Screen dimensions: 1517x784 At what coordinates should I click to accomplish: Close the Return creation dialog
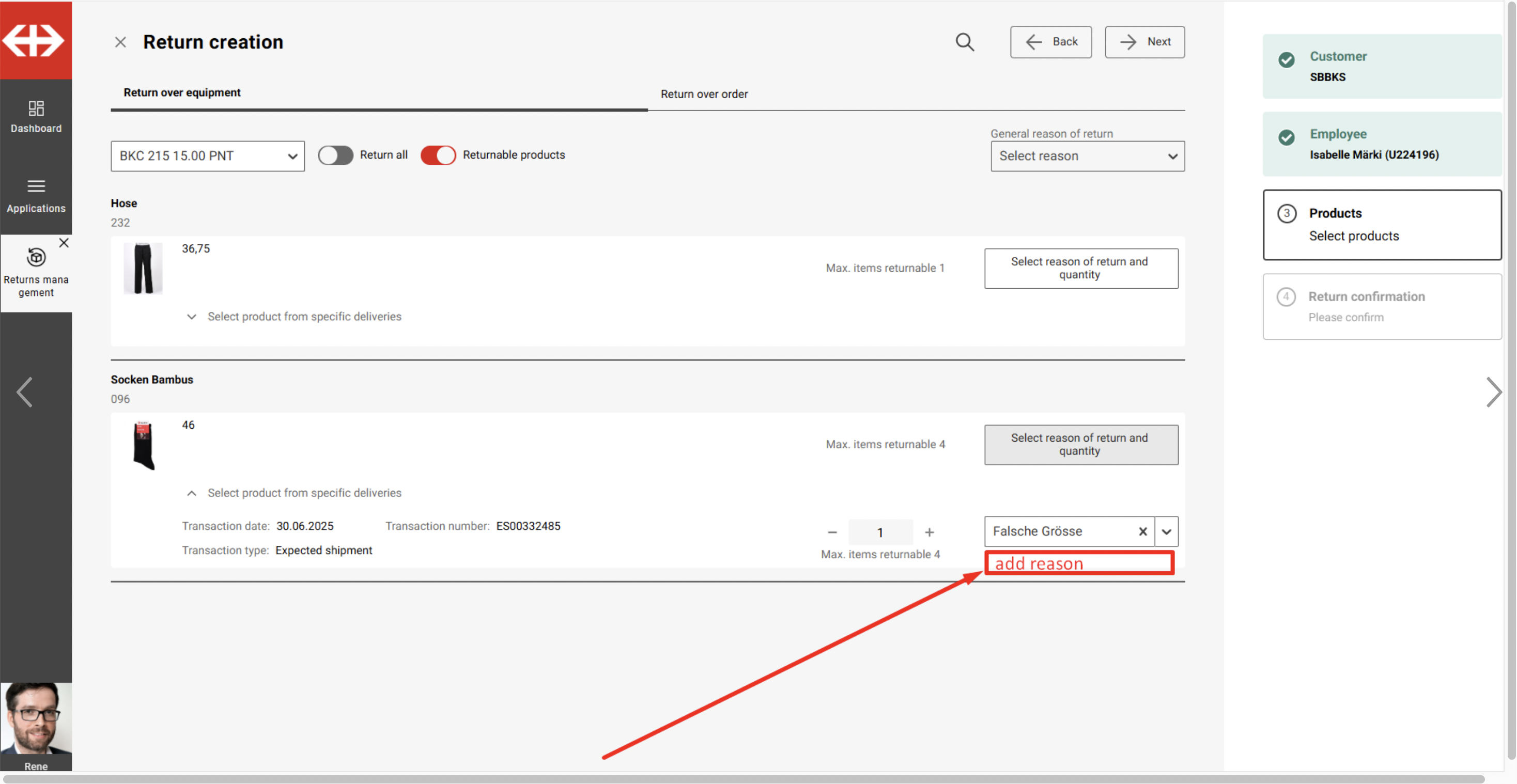click(x=120, y=42)
